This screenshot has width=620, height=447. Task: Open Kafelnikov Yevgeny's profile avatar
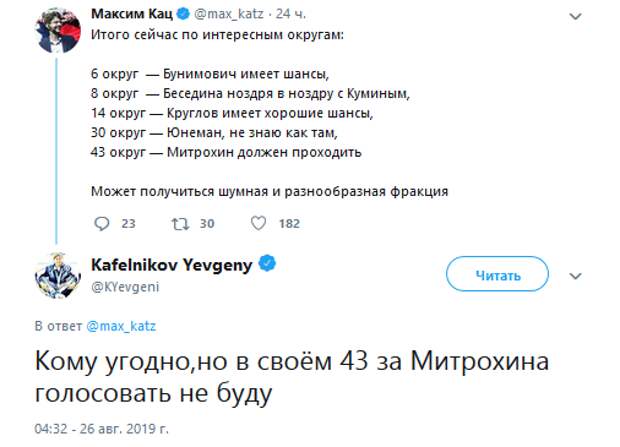click(56, 274)
